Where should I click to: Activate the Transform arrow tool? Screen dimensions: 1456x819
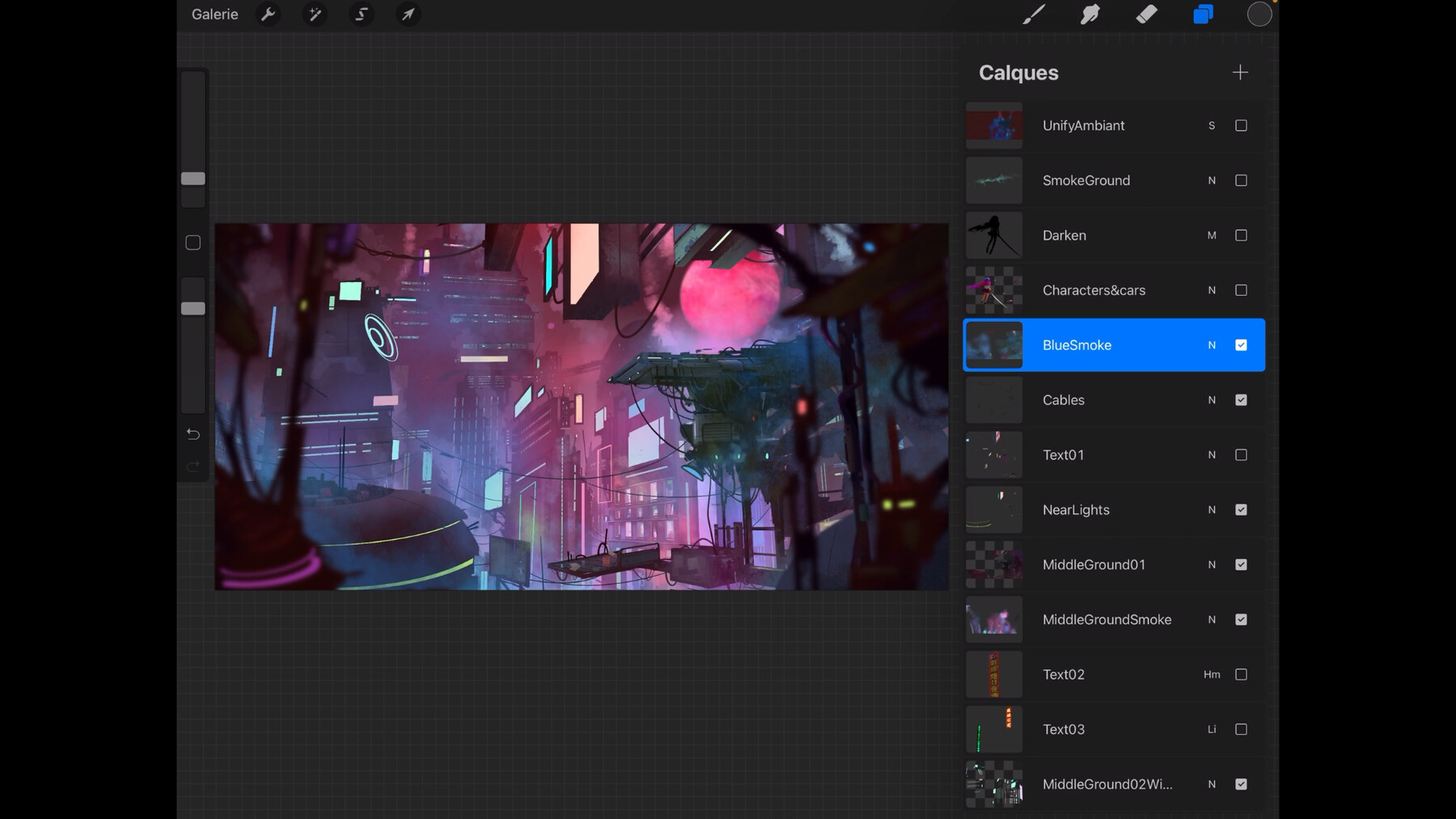(408, 15)
